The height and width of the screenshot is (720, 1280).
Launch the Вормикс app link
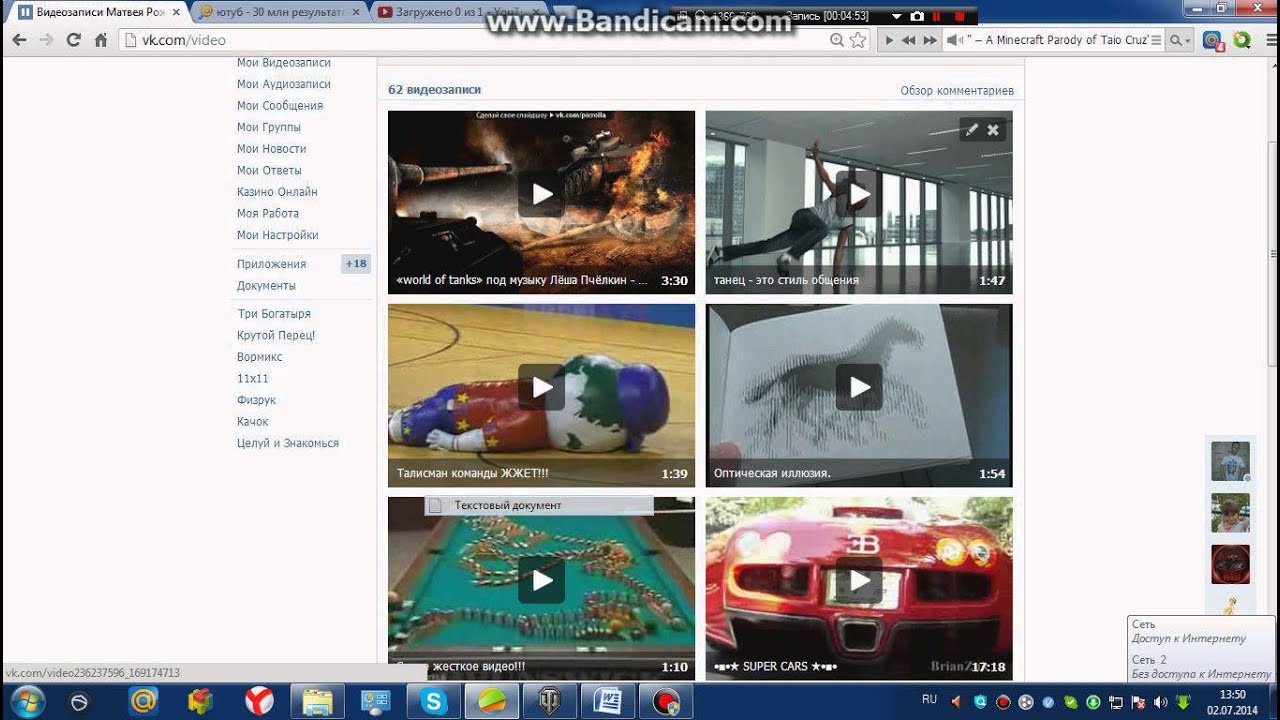(260, 357)
